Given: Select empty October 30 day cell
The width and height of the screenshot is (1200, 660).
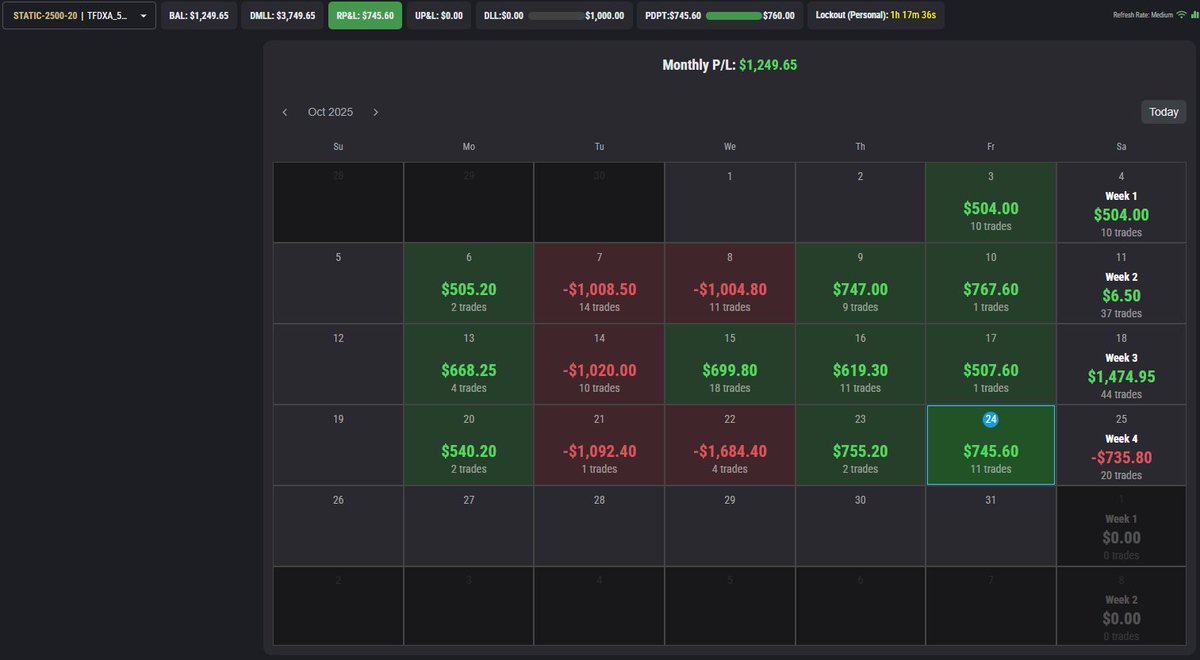Looking at the screenshot, I should 860,526.
